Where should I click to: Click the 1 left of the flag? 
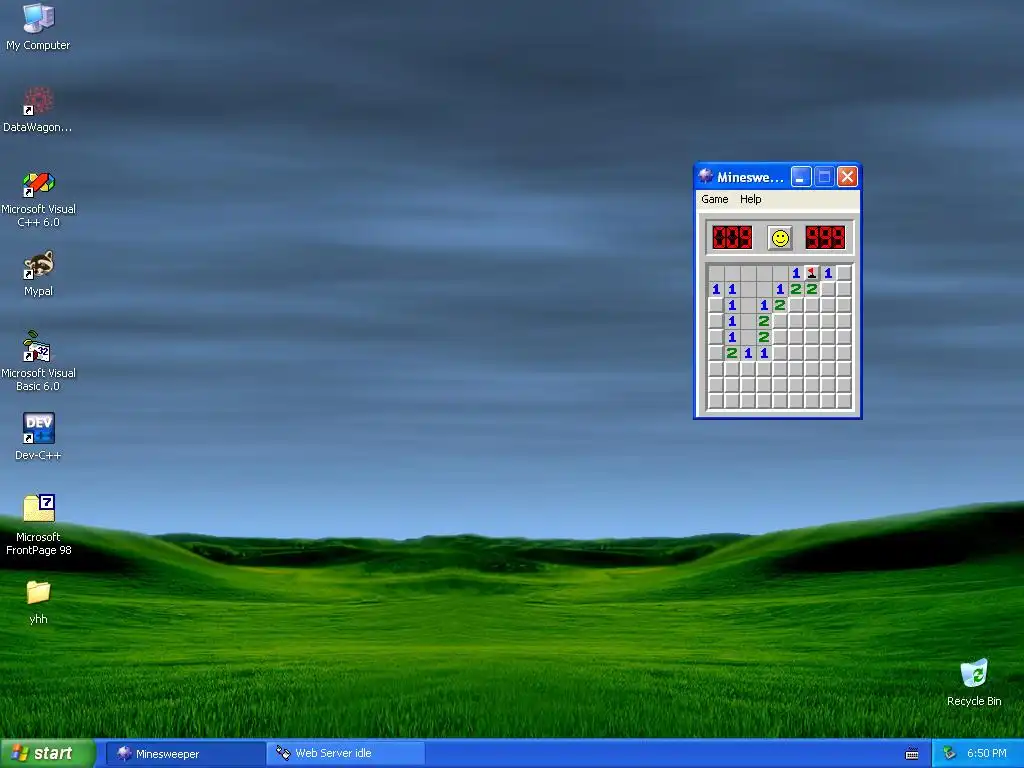[x=795, y=273]
